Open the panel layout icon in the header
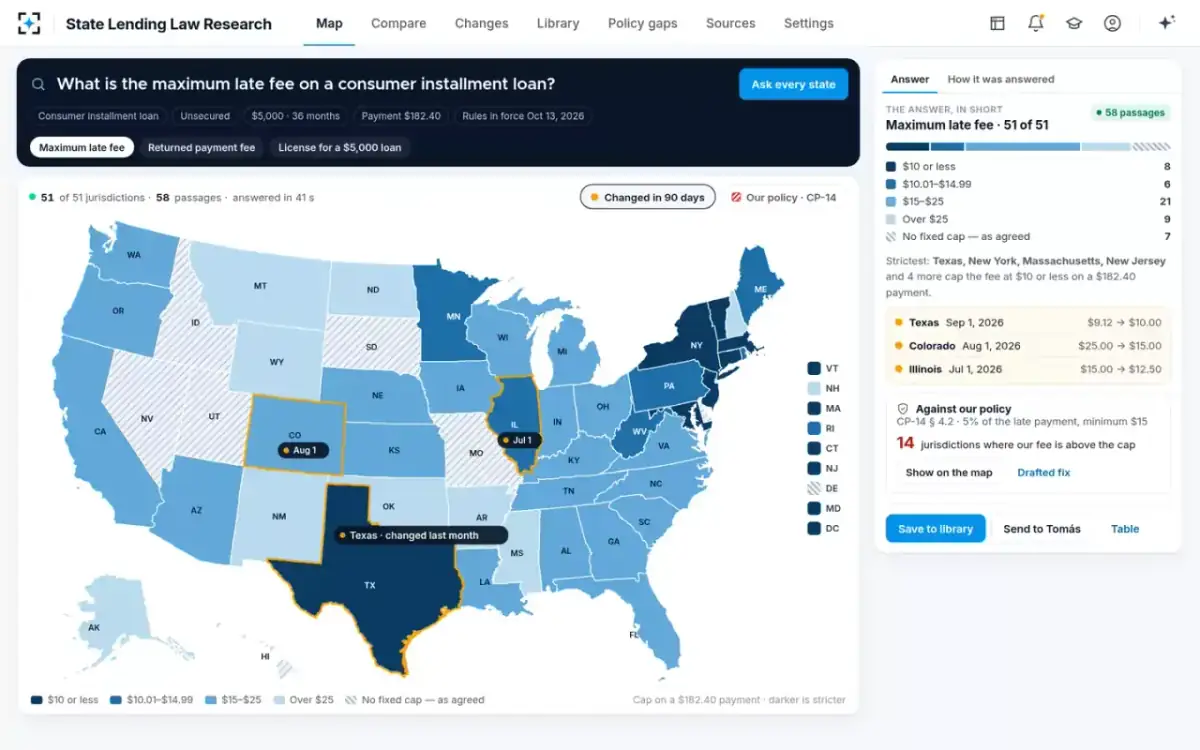The height and width of the screenshot is (750, 1200). tap(997, 23)
